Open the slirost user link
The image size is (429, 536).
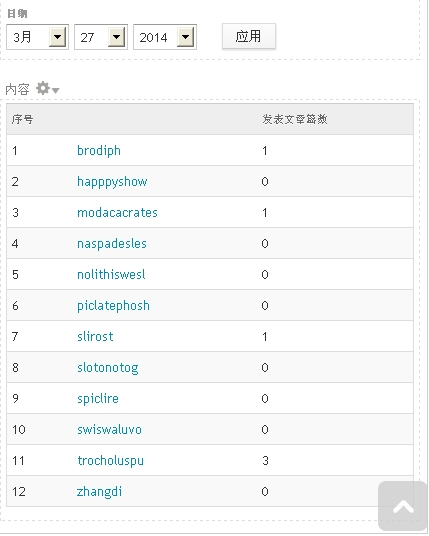[95, 337]
